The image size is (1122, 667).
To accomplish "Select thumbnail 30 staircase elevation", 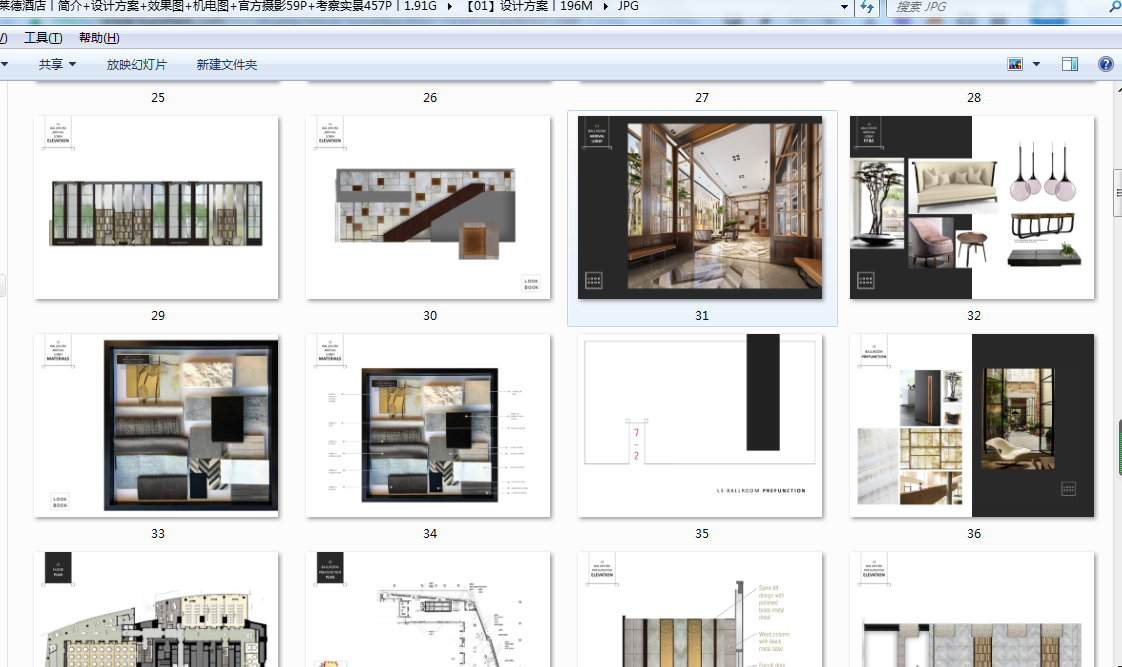I will (x=428, y=208).
